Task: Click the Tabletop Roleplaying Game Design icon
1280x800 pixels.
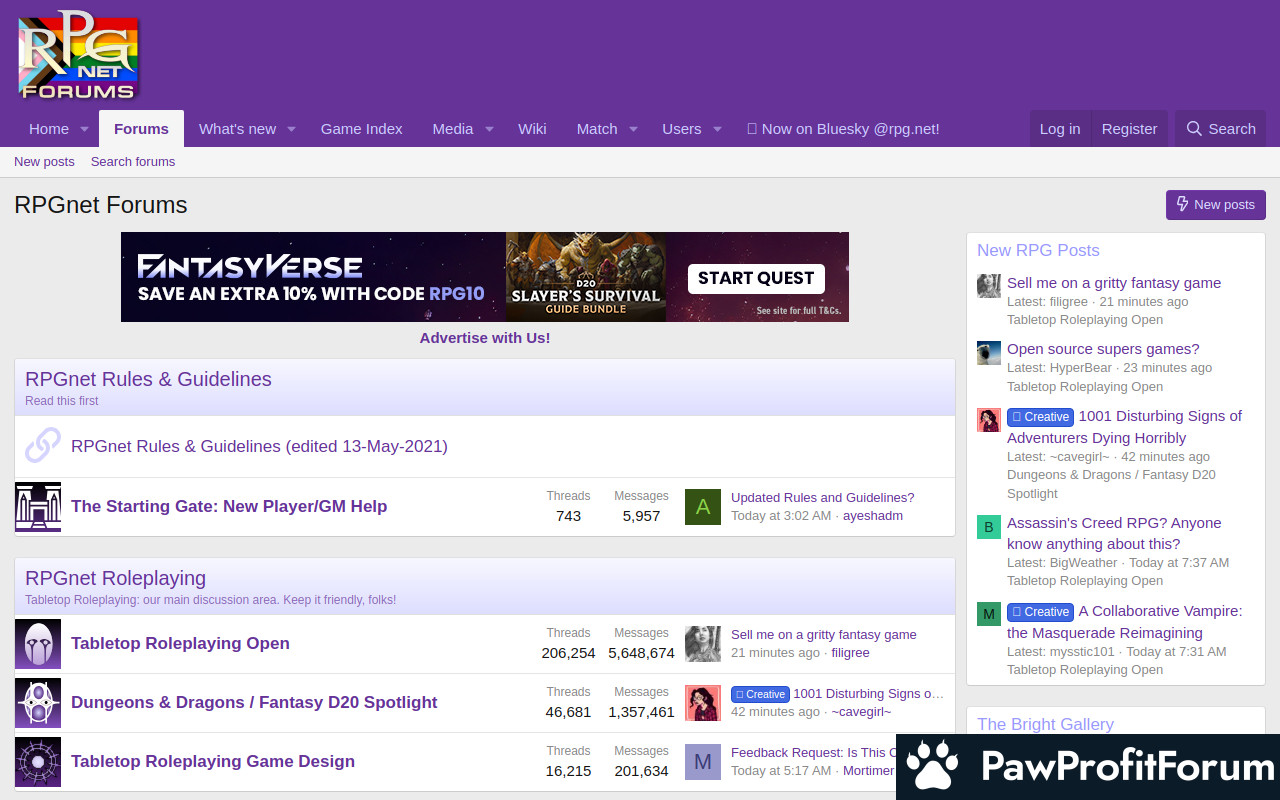Action: (x=38, y=762)
